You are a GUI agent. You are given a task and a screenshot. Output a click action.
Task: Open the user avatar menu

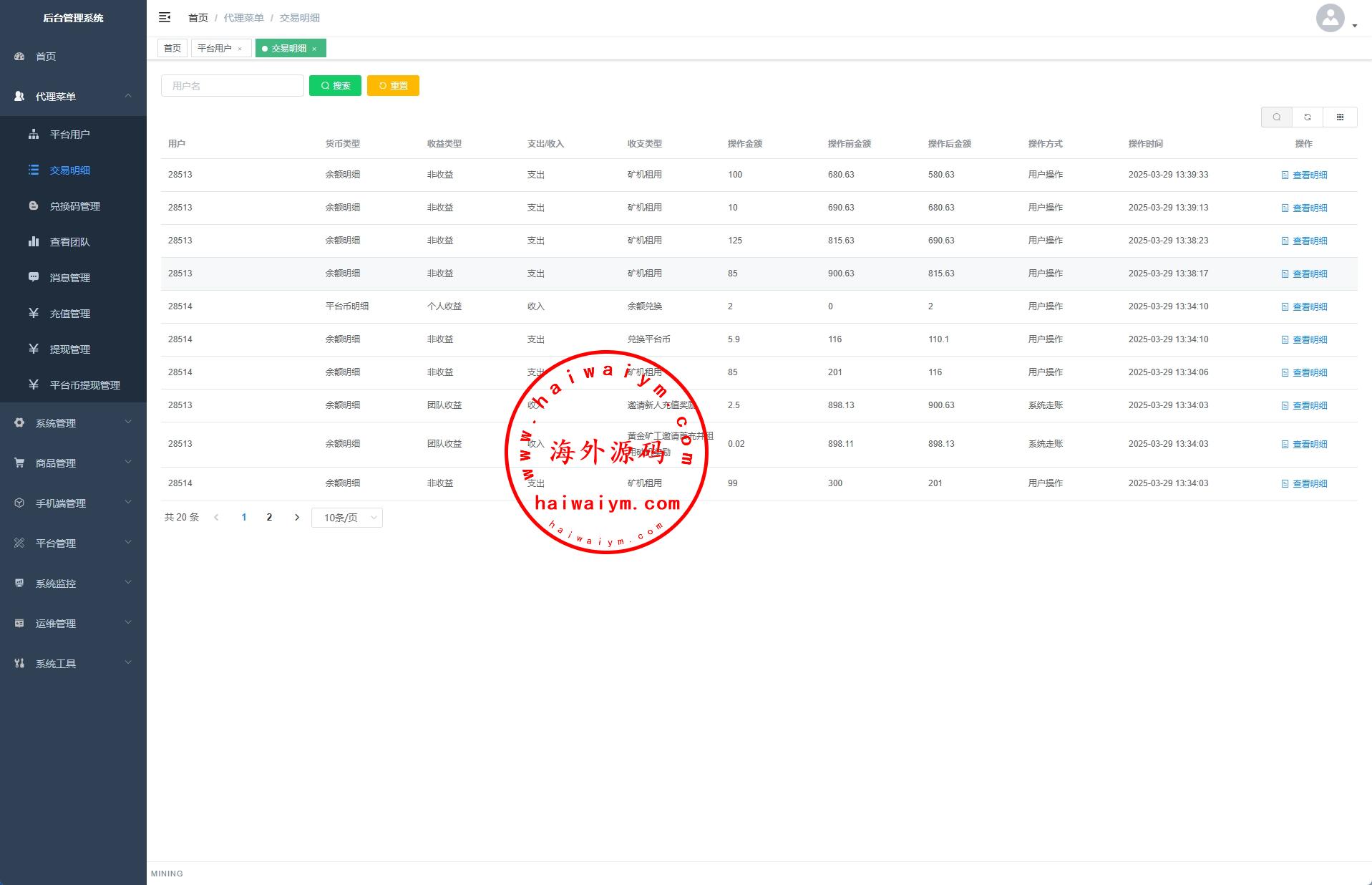[1335, 19]
